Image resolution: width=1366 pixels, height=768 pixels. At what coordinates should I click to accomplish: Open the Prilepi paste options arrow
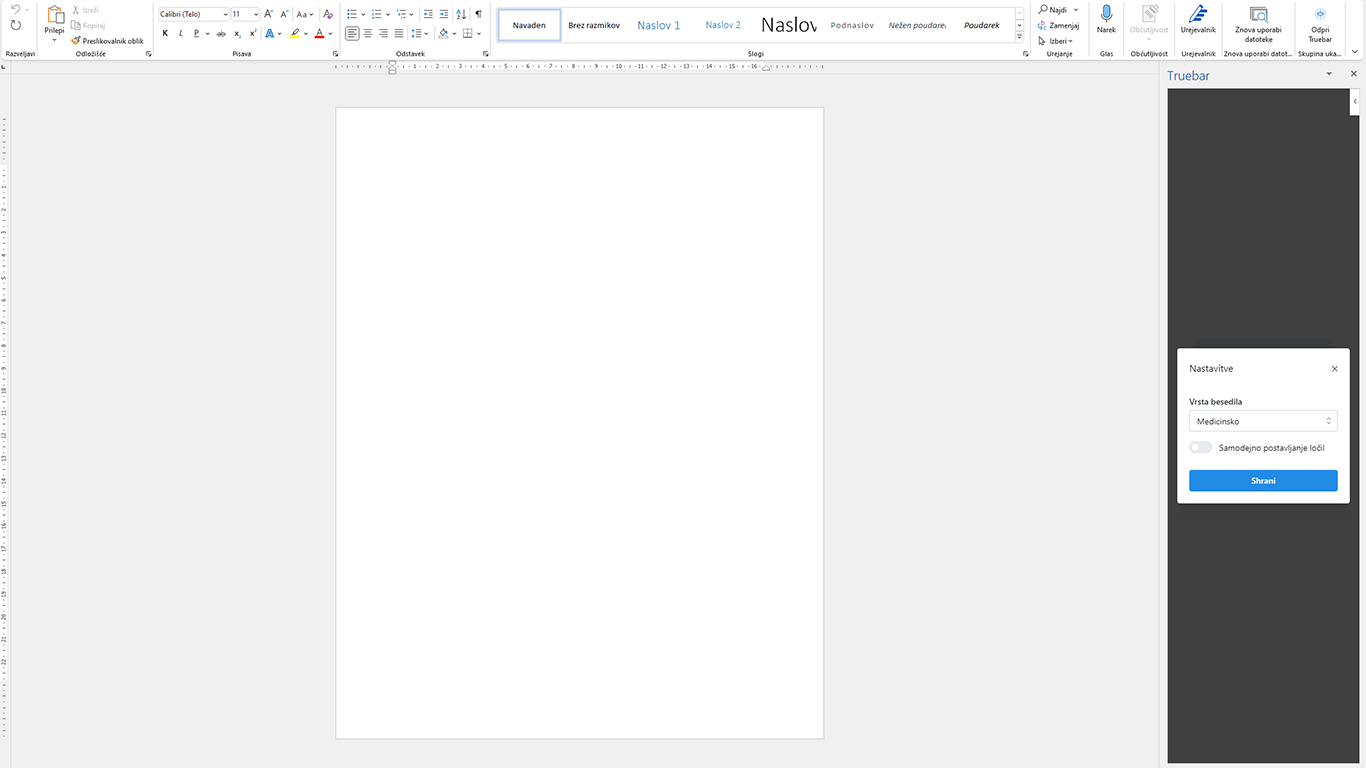(x=55, y=40)
